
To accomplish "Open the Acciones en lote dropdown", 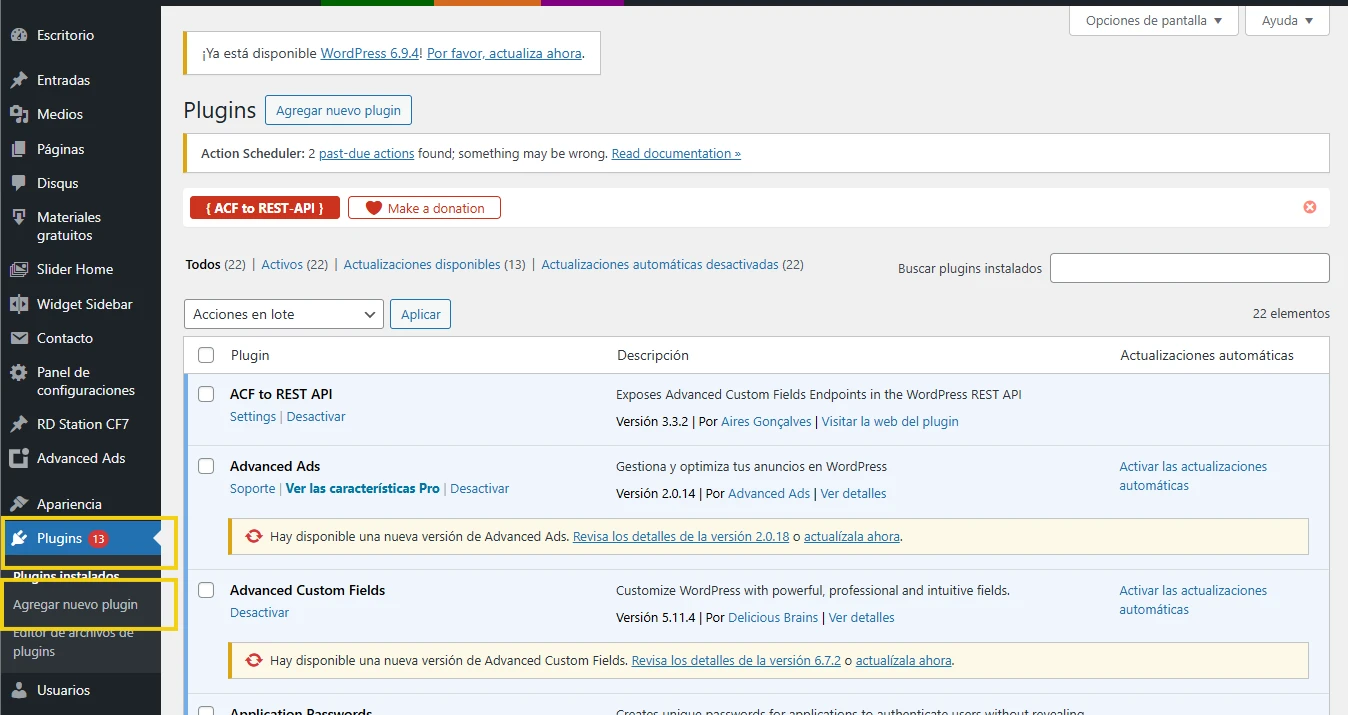I will click(x=283, y=314).
